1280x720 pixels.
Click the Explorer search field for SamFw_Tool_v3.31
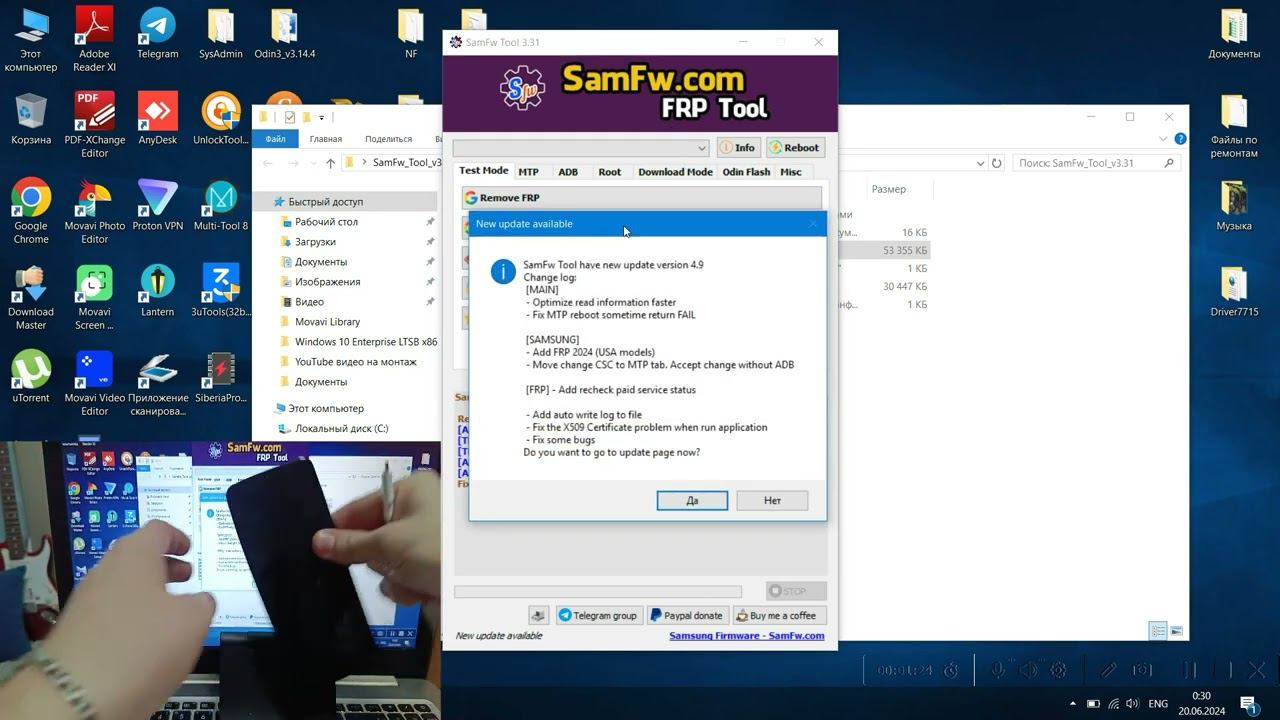[1097, 163]
